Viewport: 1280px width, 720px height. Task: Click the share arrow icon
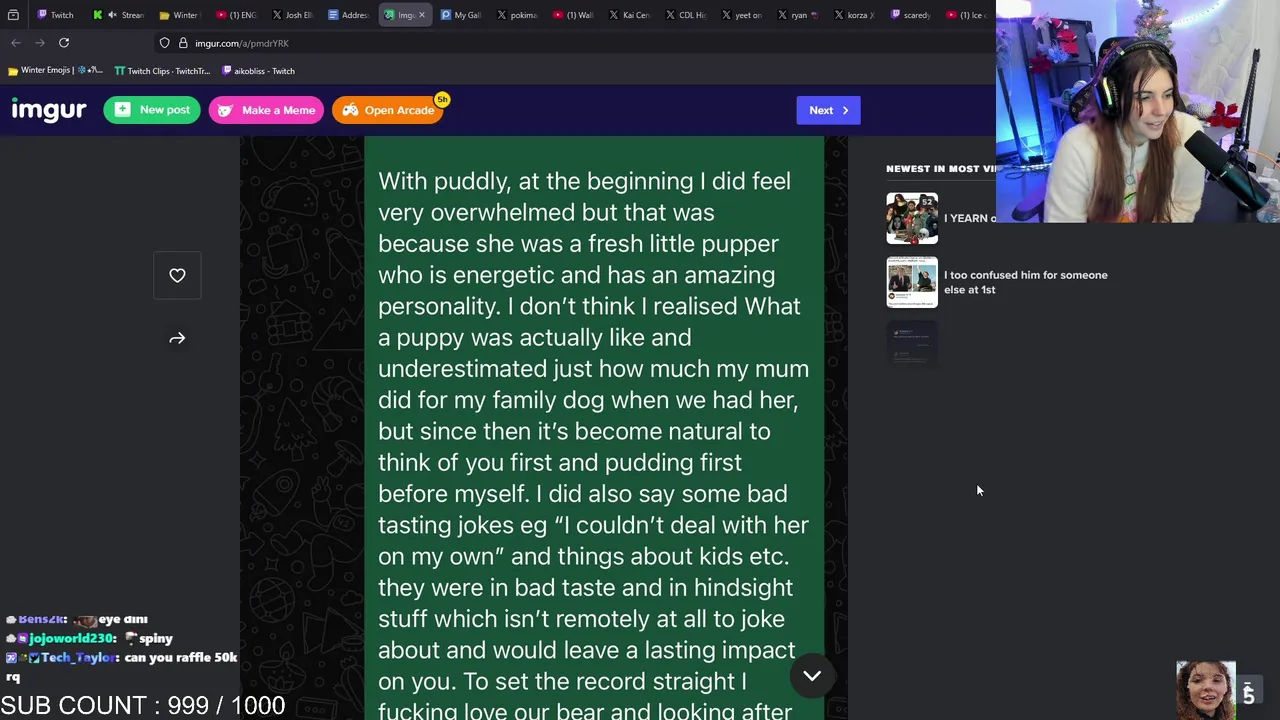click(x=177, y=339)
